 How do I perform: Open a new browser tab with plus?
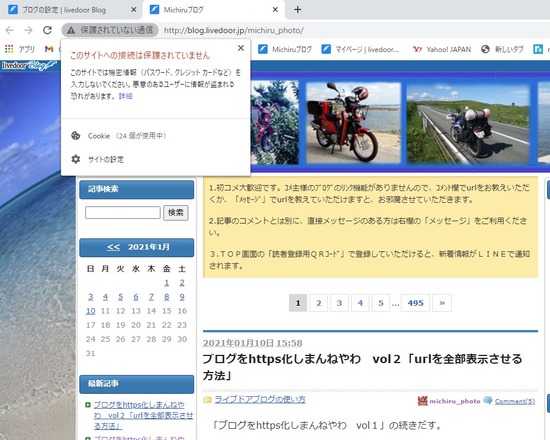coord(297,10)
